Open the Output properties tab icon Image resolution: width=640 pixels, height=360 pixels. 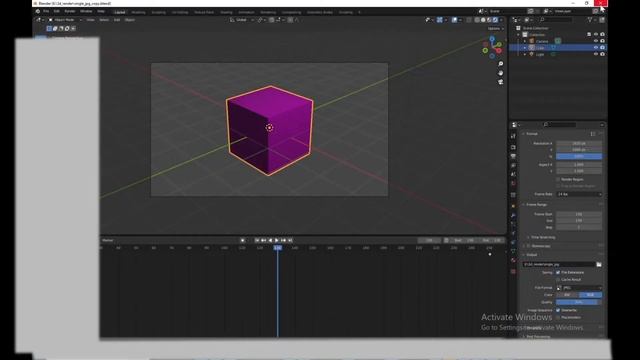(x=513, y=156)
